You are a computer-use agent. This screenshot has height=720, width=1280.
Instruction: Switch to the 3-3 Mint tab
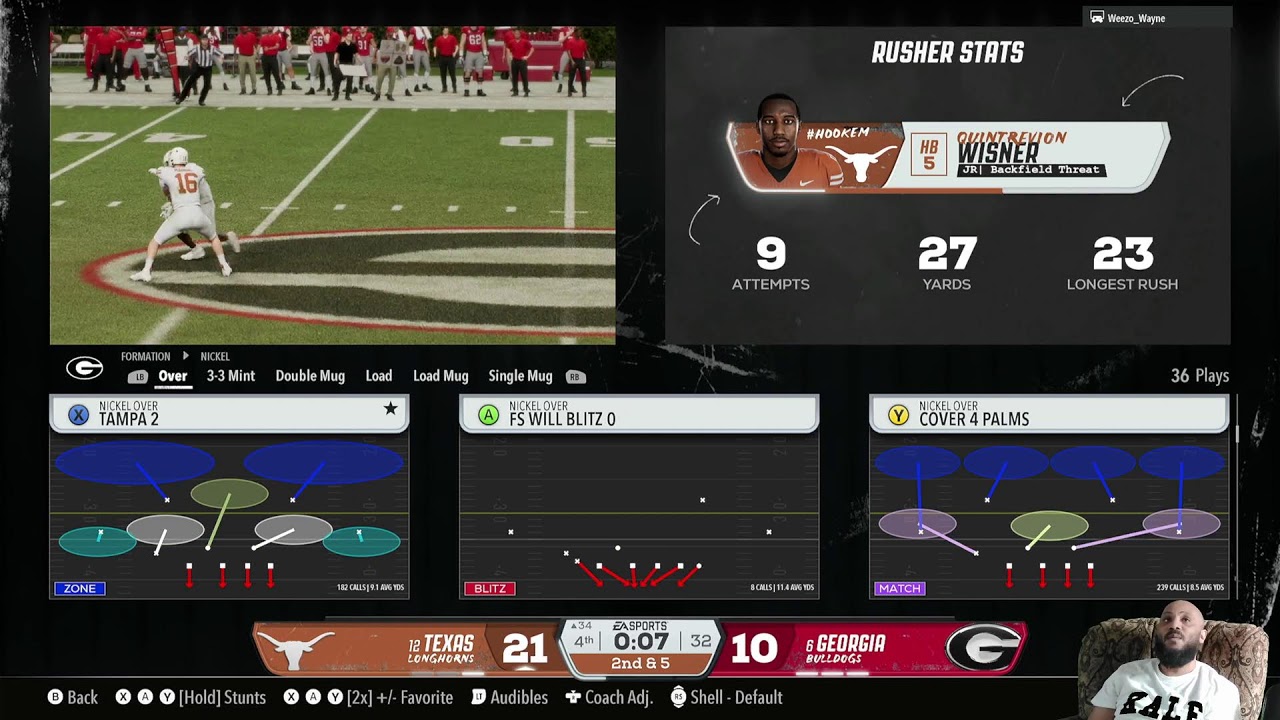[231, 376]
